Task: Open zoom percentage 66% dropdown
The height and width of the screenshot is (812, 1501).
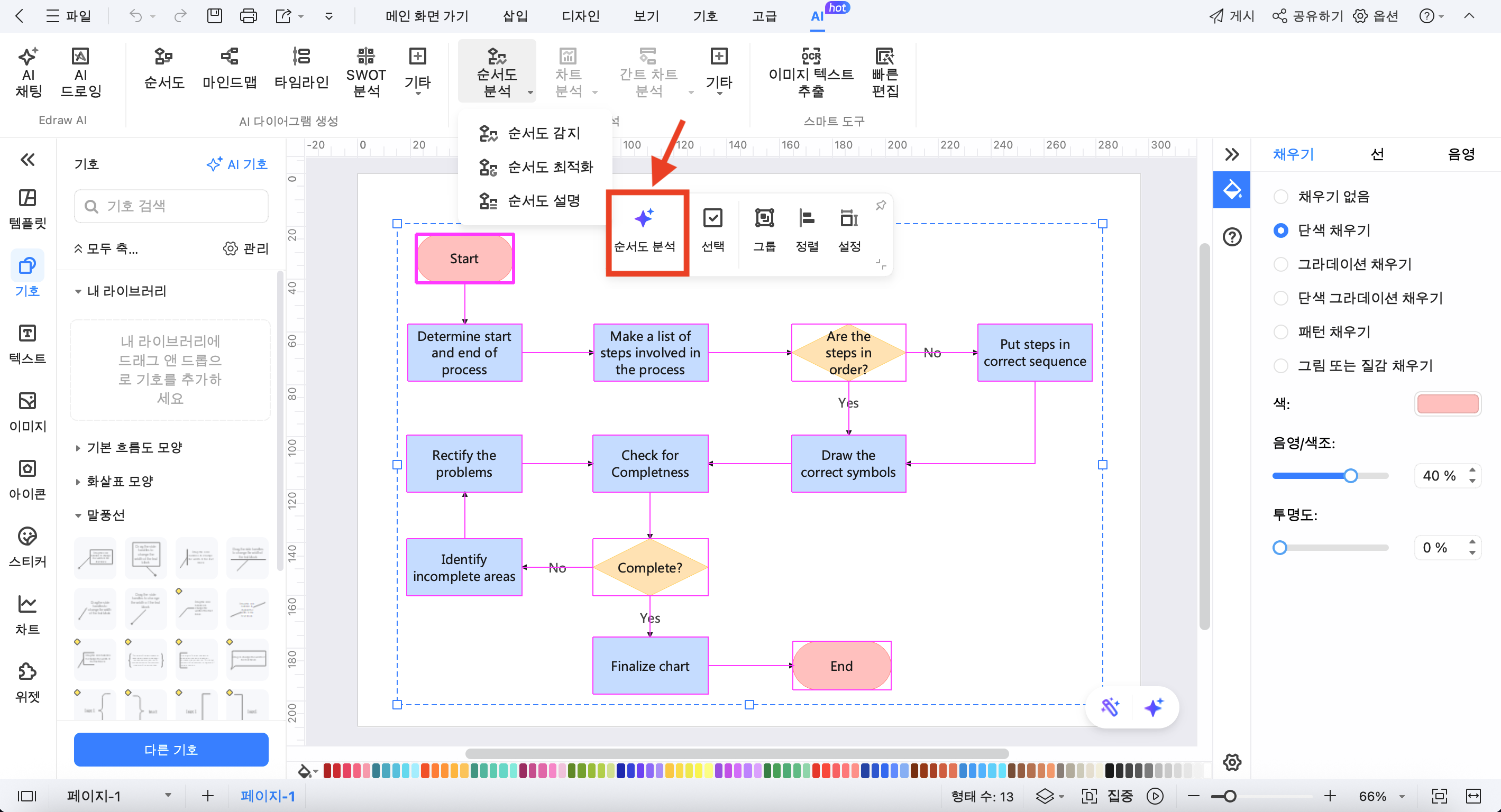Action: pyautogui.click(x=1402, y=796)
